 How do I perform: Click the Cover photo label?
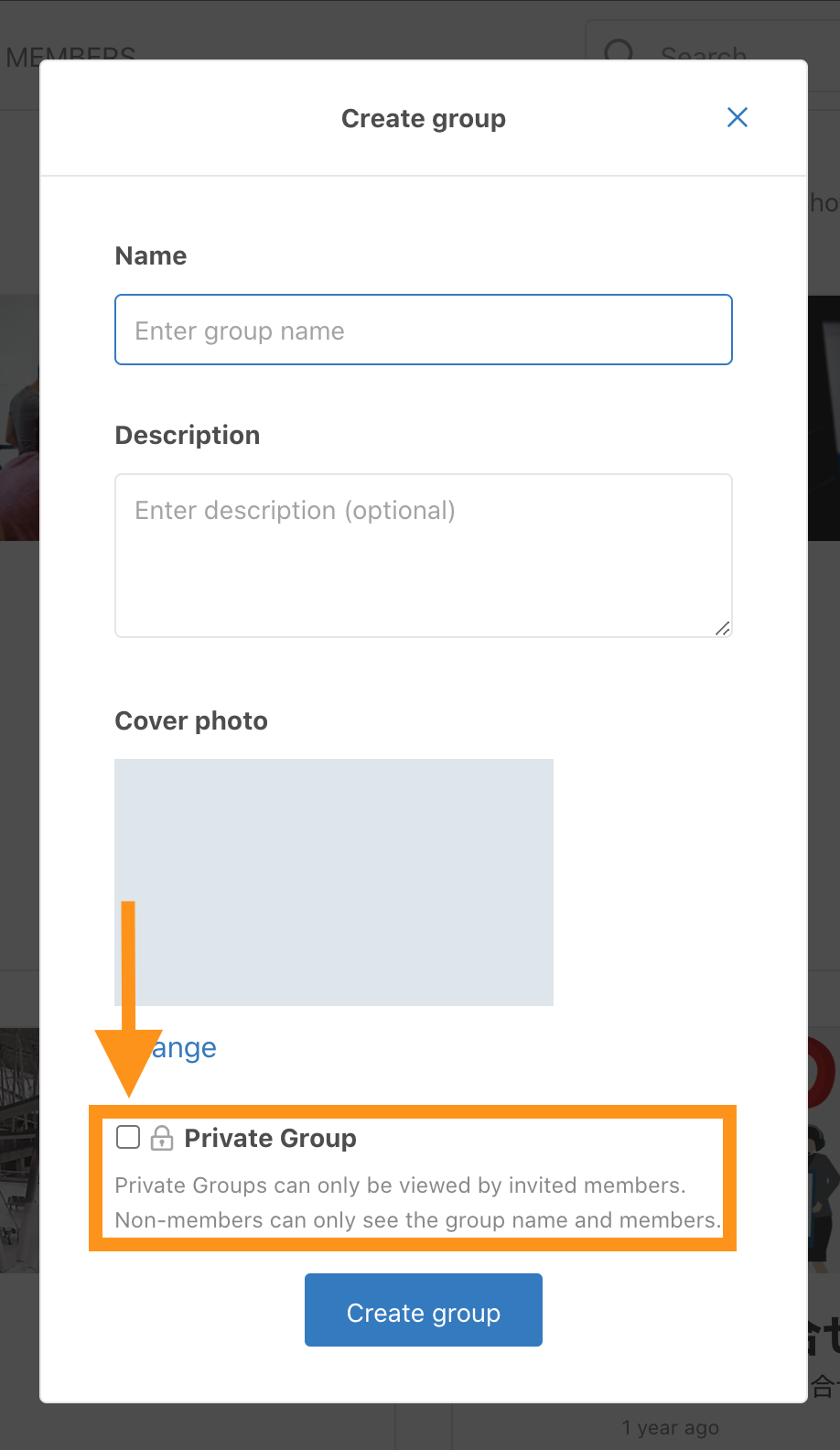coord(191,721)
